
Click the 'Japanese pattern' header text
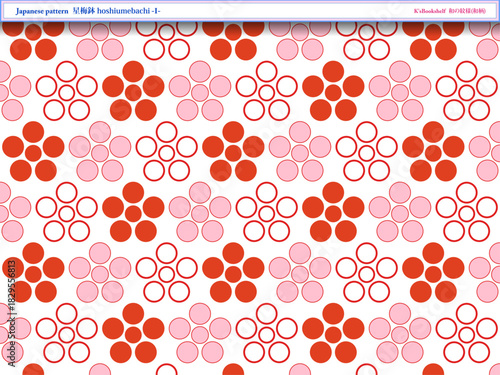coord(42,11)
